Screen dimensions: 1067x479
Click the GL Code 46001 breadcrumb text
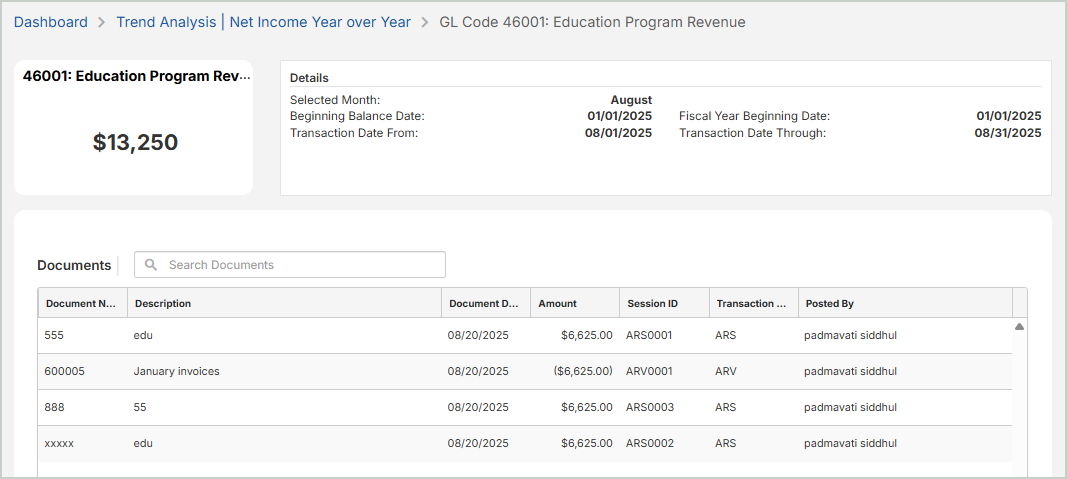[592, 22]
